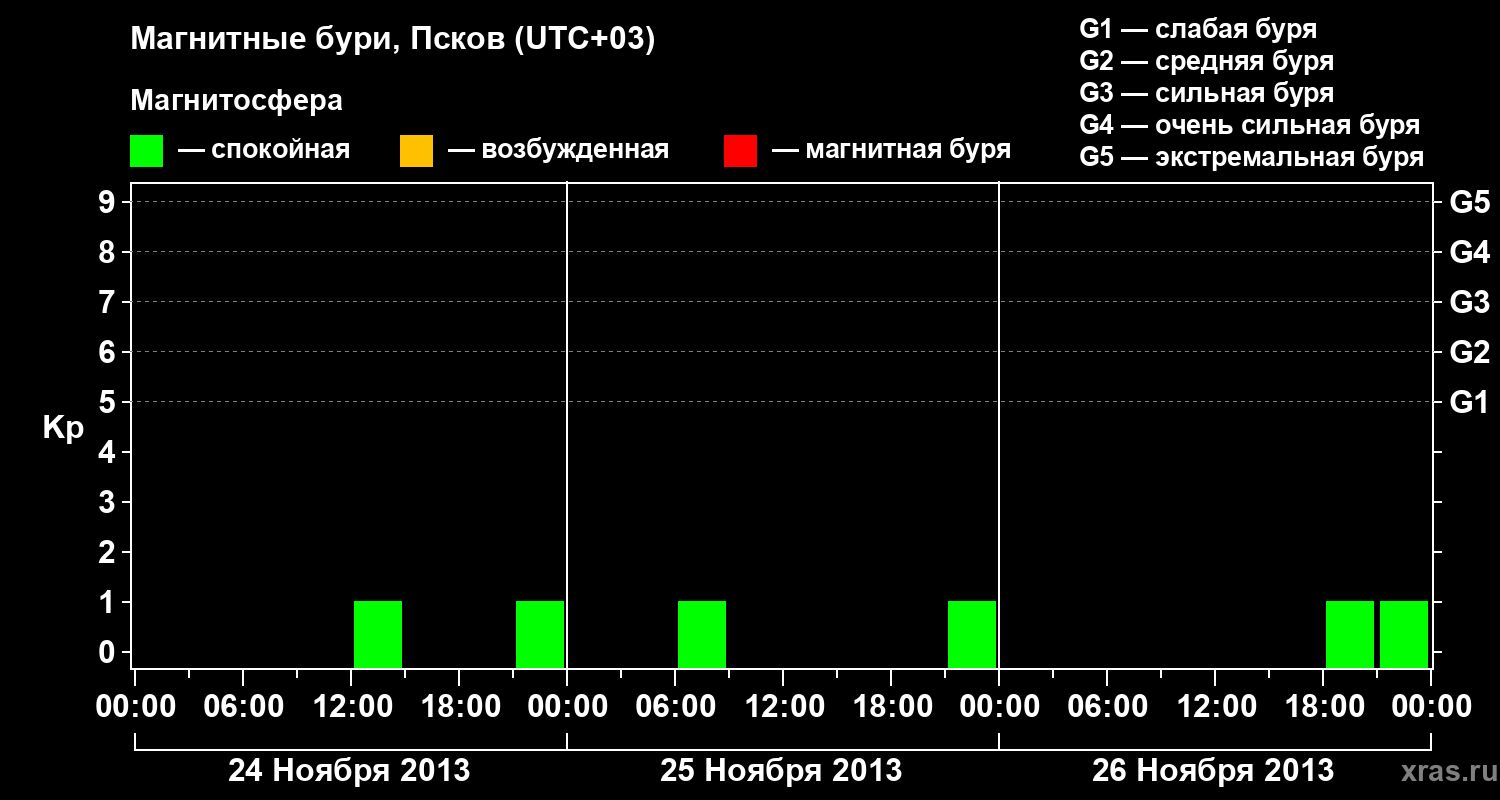
Task: Click the date label '24 Ноября 2013'
Action: pyautogui.click(x=349, y=770)
